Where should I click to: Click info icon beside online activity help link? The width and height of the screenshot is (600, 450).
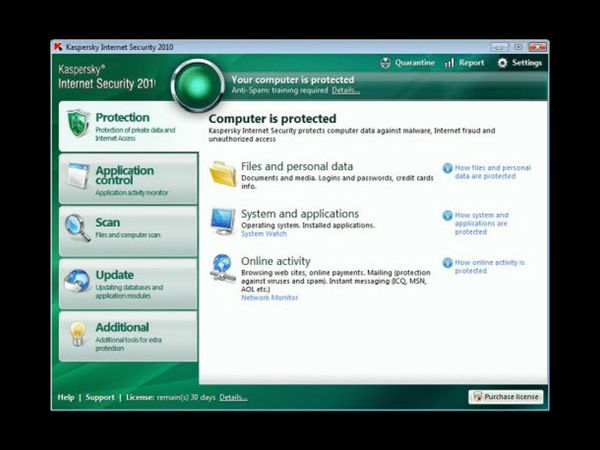[x=447, y=263]
